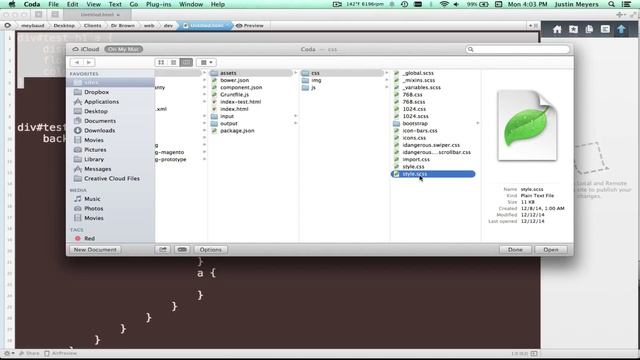Select the On My Mac location

pyautogui.click(x=123, y=49)
